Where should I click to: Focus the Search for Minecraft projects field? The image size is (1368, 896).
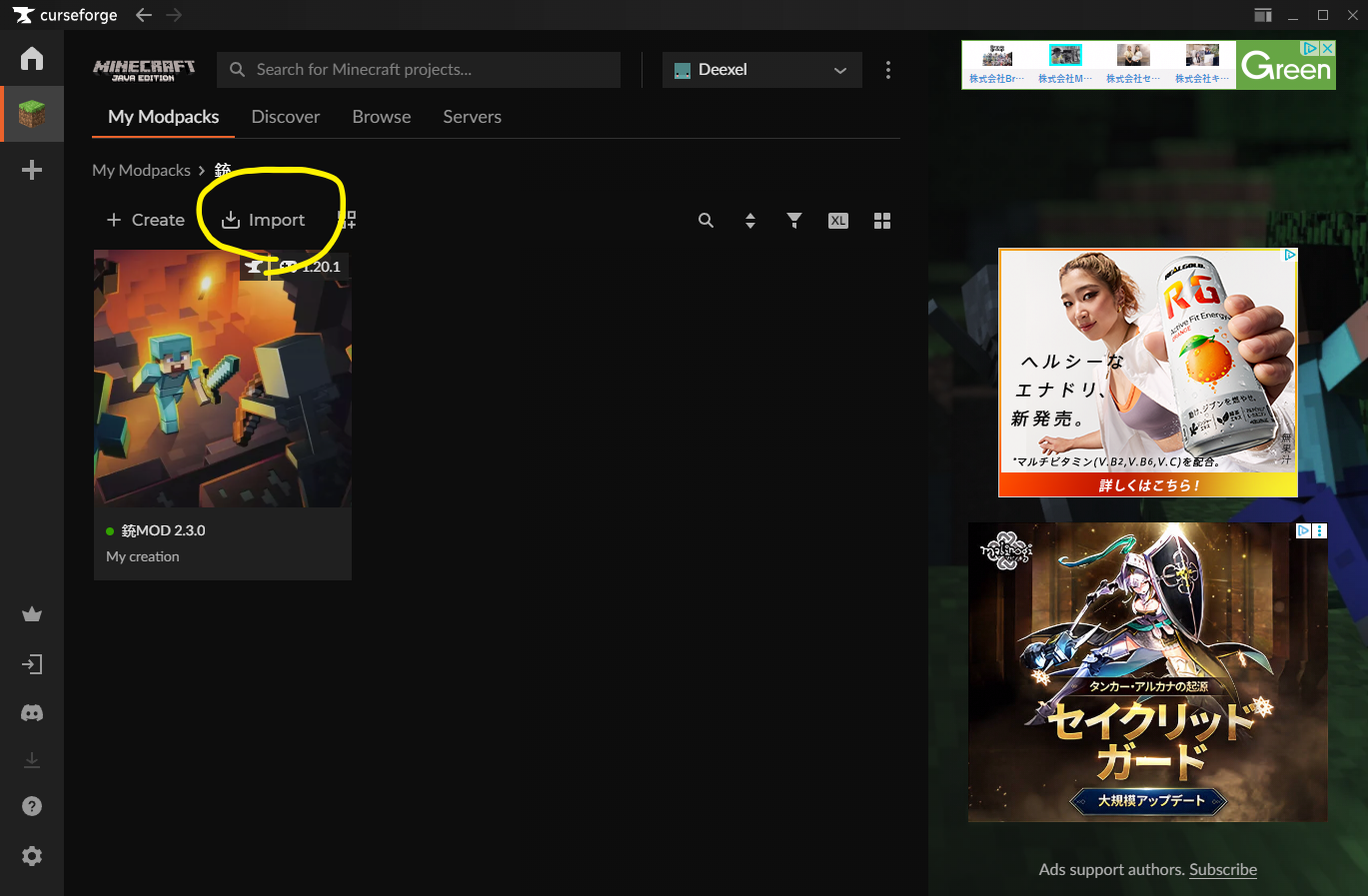[419, 70]
